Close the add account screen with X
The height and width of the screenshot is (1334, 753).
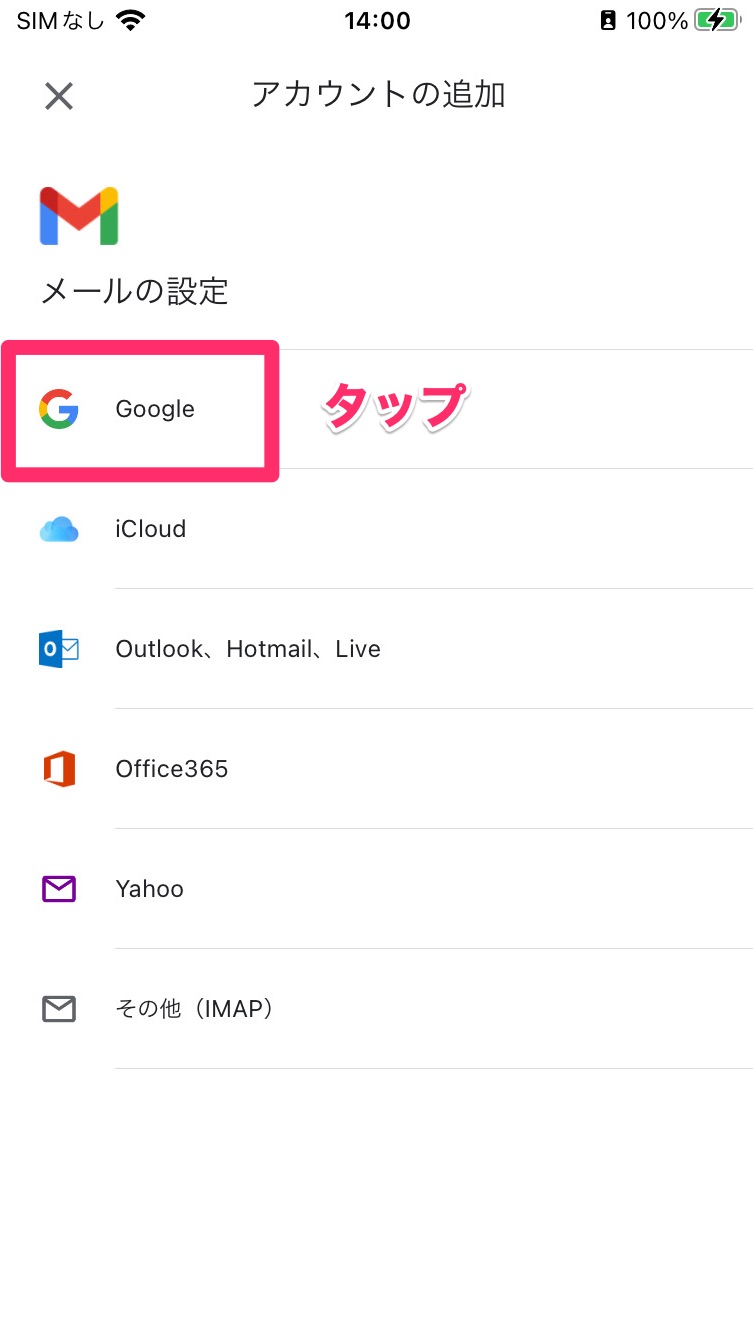59,96
